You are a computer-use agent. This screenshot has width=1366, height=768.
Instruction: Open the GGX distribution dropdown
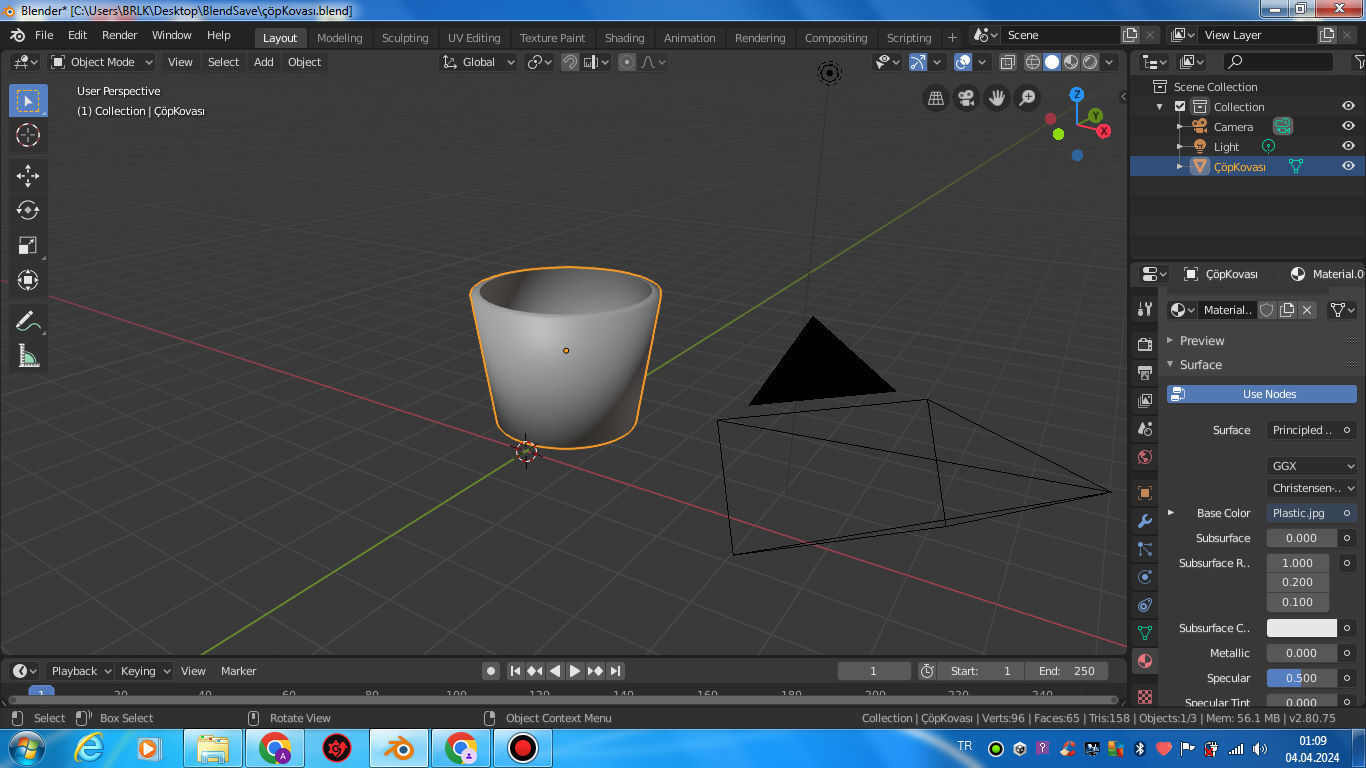[1312, 466]
